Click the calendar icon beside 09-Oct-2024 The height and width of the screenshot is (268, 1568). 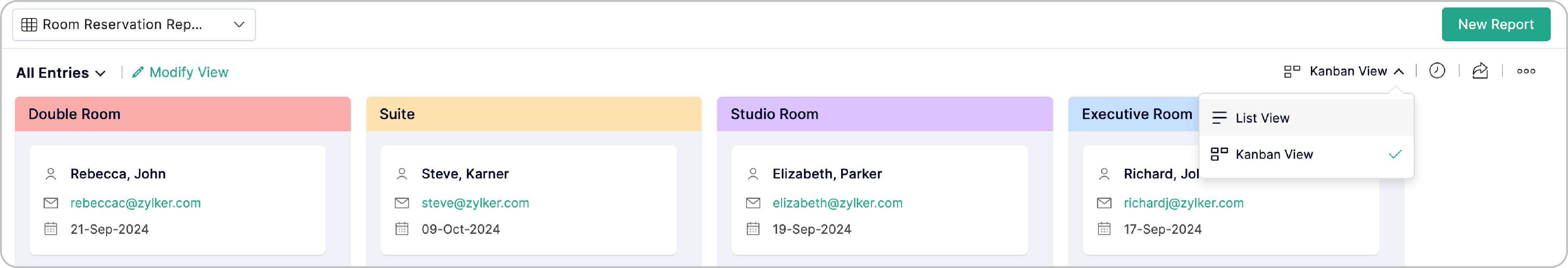402,229
